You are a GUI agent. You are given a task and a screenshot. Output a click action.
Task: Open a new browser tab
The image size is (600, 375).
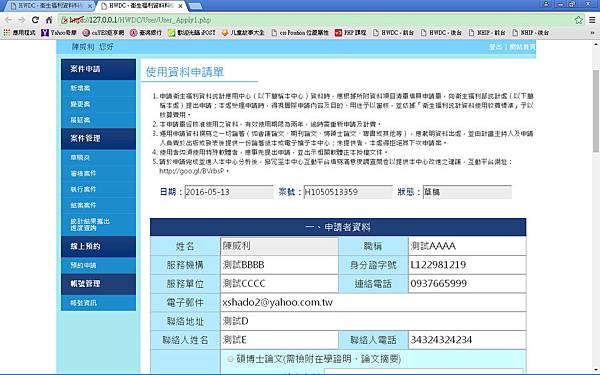[196, 6]
